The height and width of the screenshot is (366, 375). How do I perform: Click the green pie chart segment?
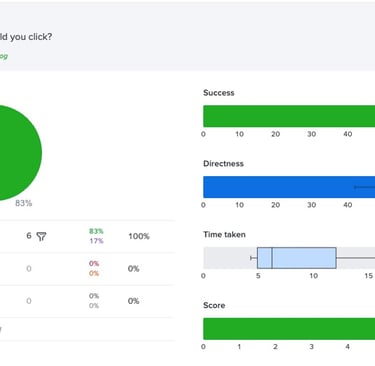coord(17,153)
